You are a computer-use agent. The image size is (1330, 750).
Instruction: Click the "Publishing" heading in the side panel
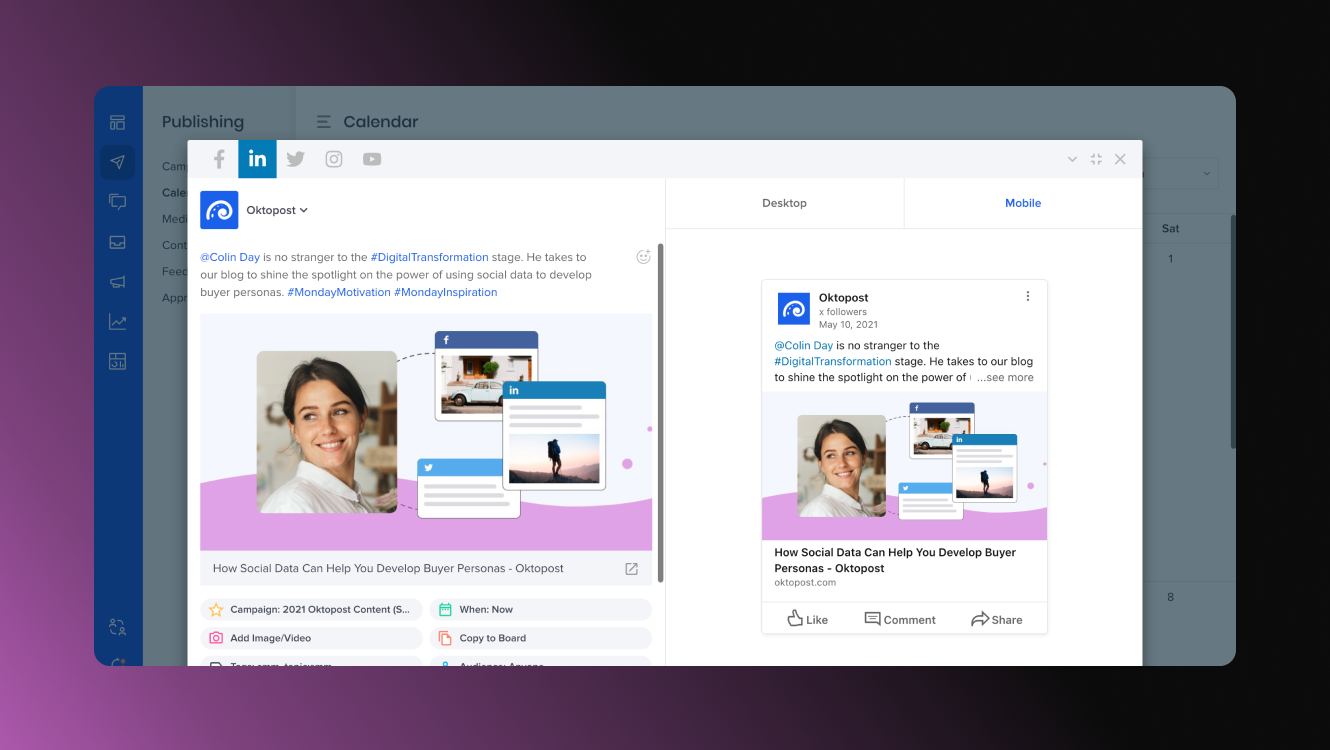tap(203, 122)
